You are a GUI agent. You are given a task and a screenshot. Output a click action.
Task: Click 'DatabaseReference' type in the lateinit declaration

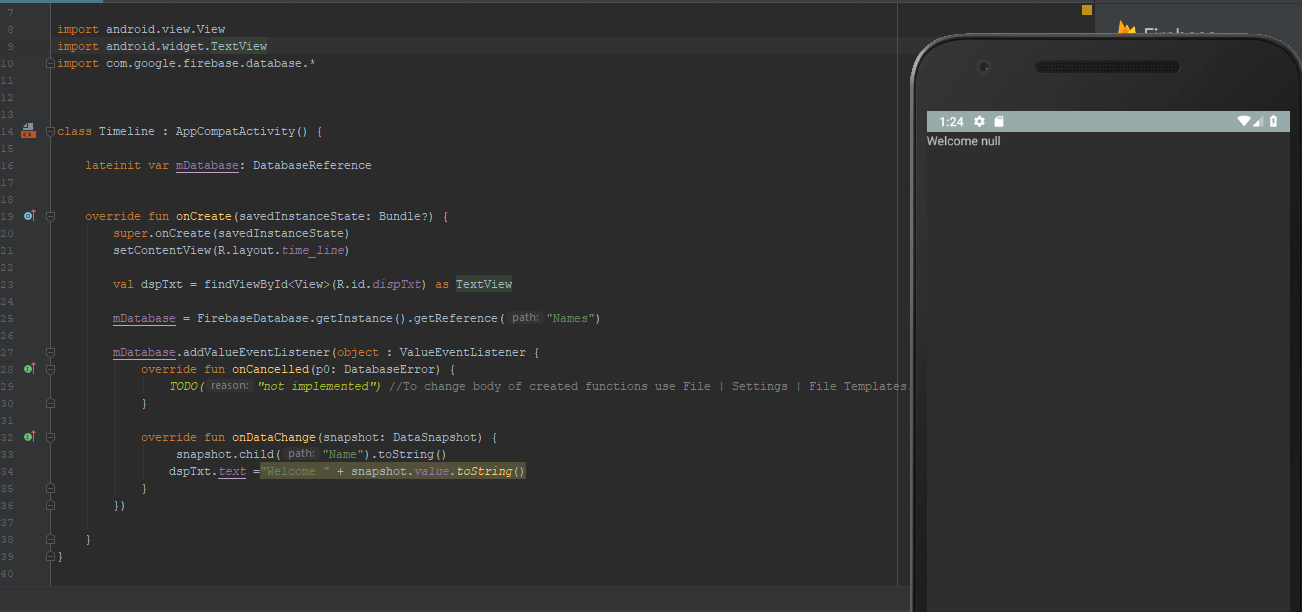pyautogui.click(x=312, y=165)
